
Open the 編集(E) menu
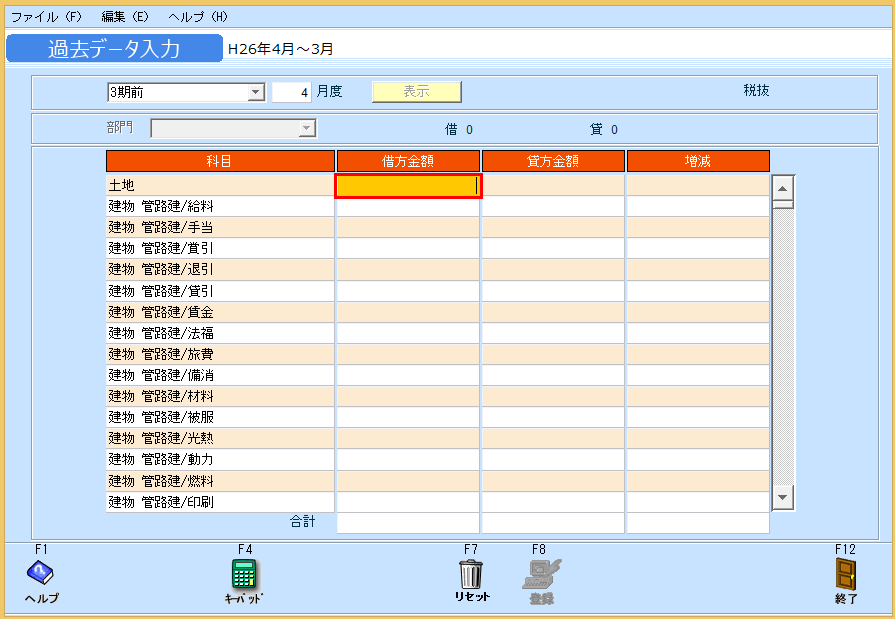click(125, 17)
